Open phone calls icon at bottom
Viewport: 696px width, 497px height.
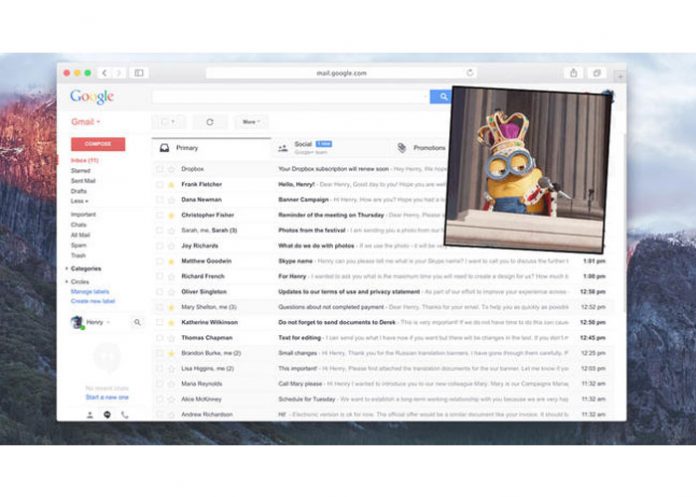click(125, 415)
